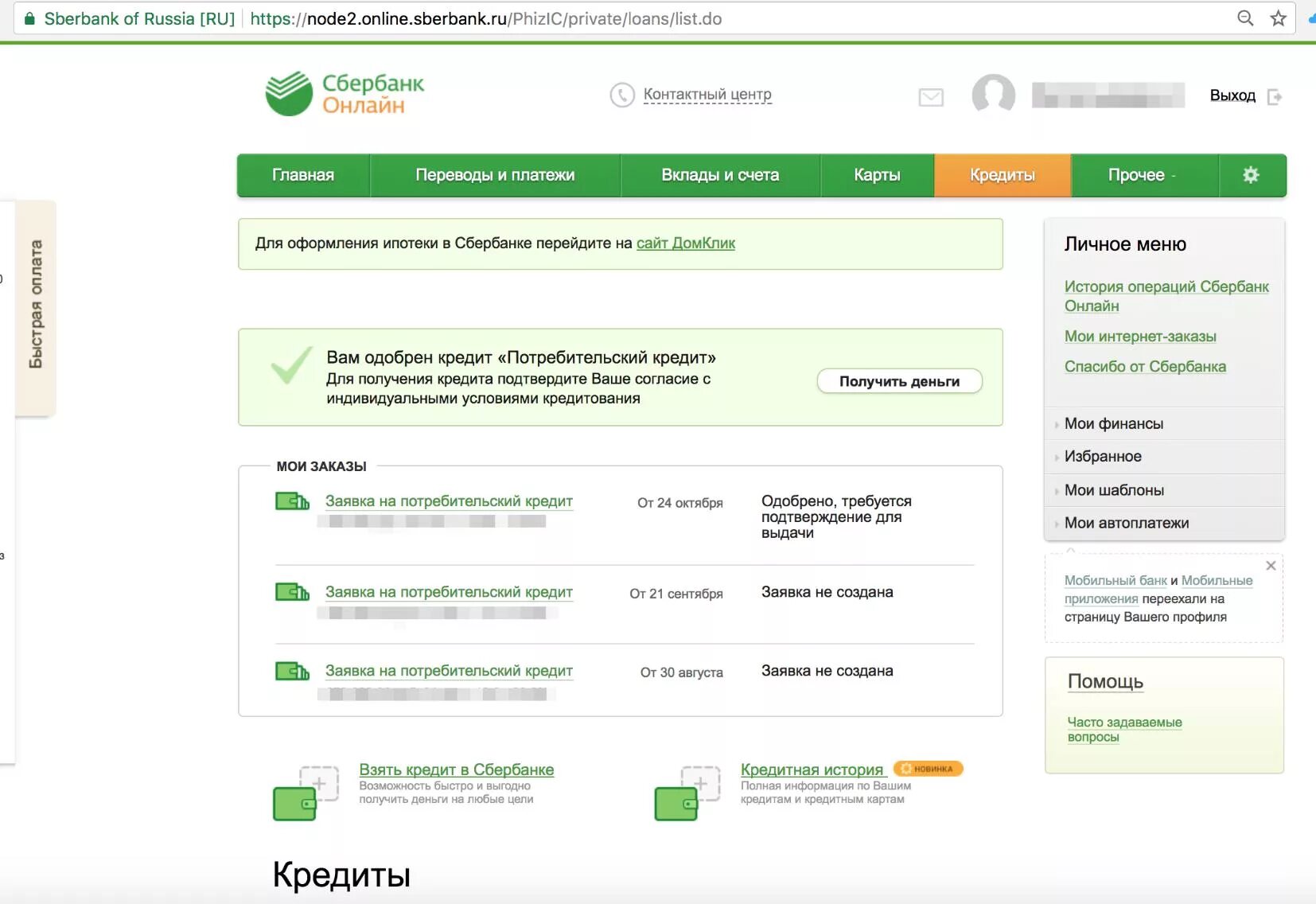Click the date text От 21 сентября

click(x=676, y=594)
